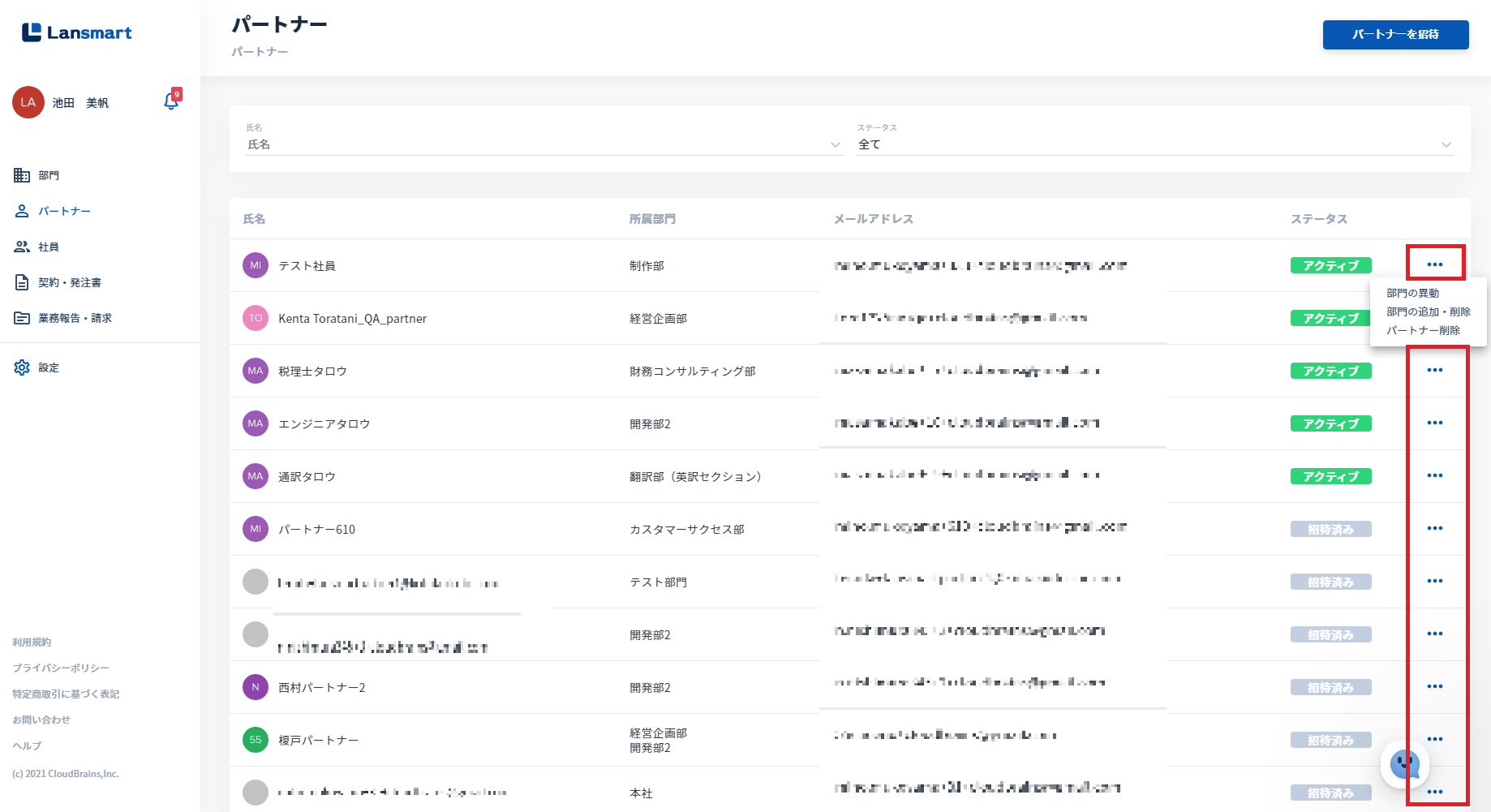Click アクティブ status badge for テスト社員
This screenshot has height=812, width=1491.
click(x=1331, y=265)
